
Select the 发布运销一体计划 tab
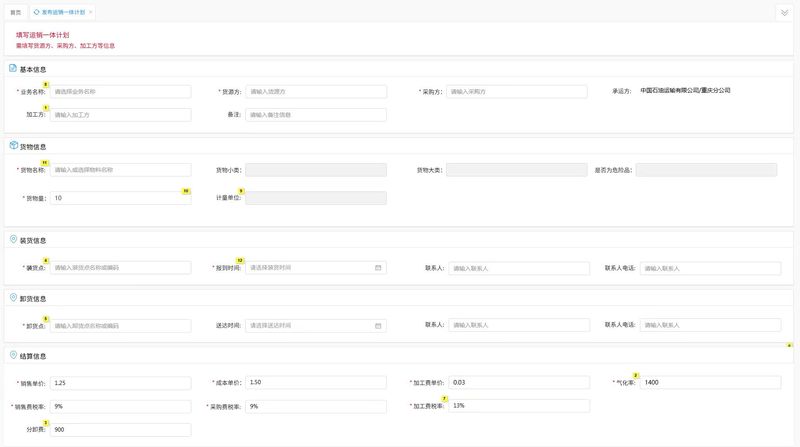click(63, 12)
